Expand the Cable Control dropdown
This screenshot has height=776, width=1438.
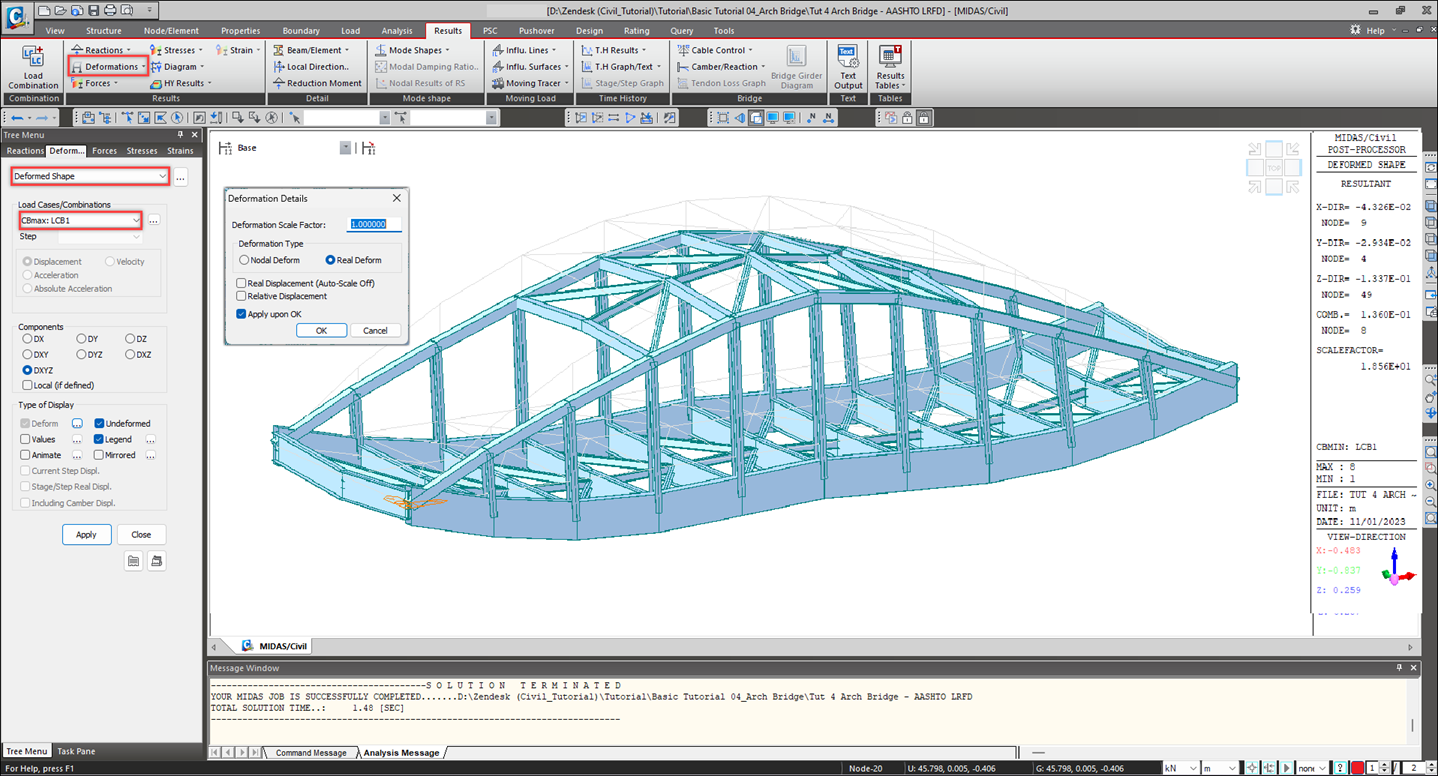(x=750, y=50)
